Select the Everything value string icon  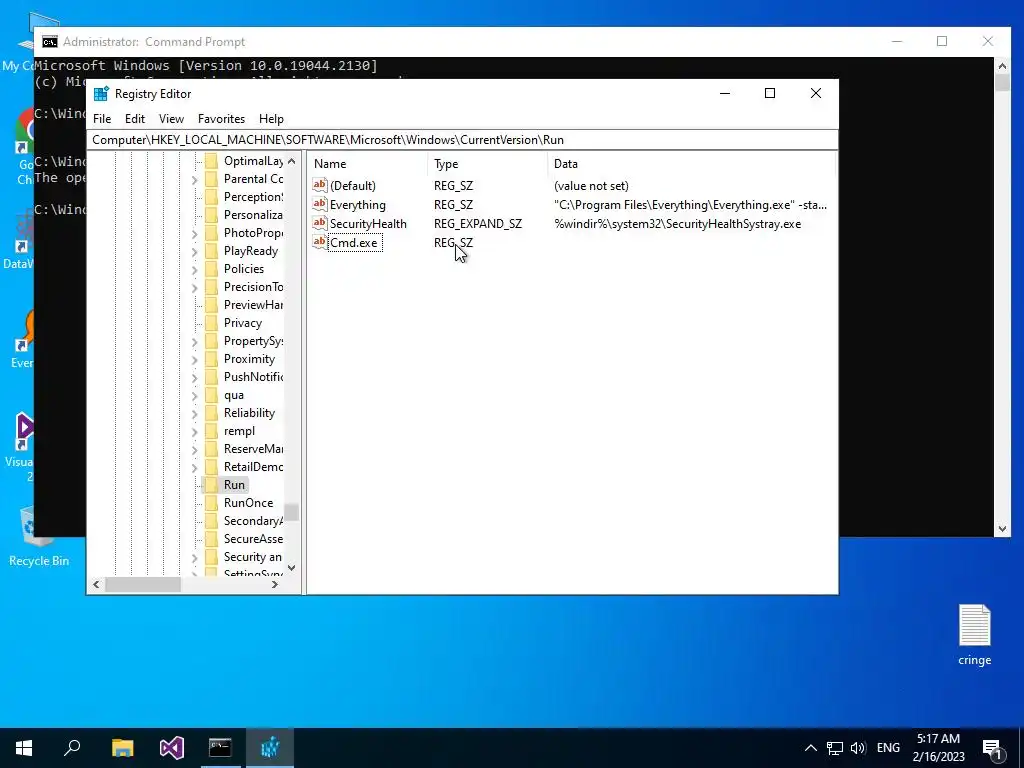pos(319,204)
